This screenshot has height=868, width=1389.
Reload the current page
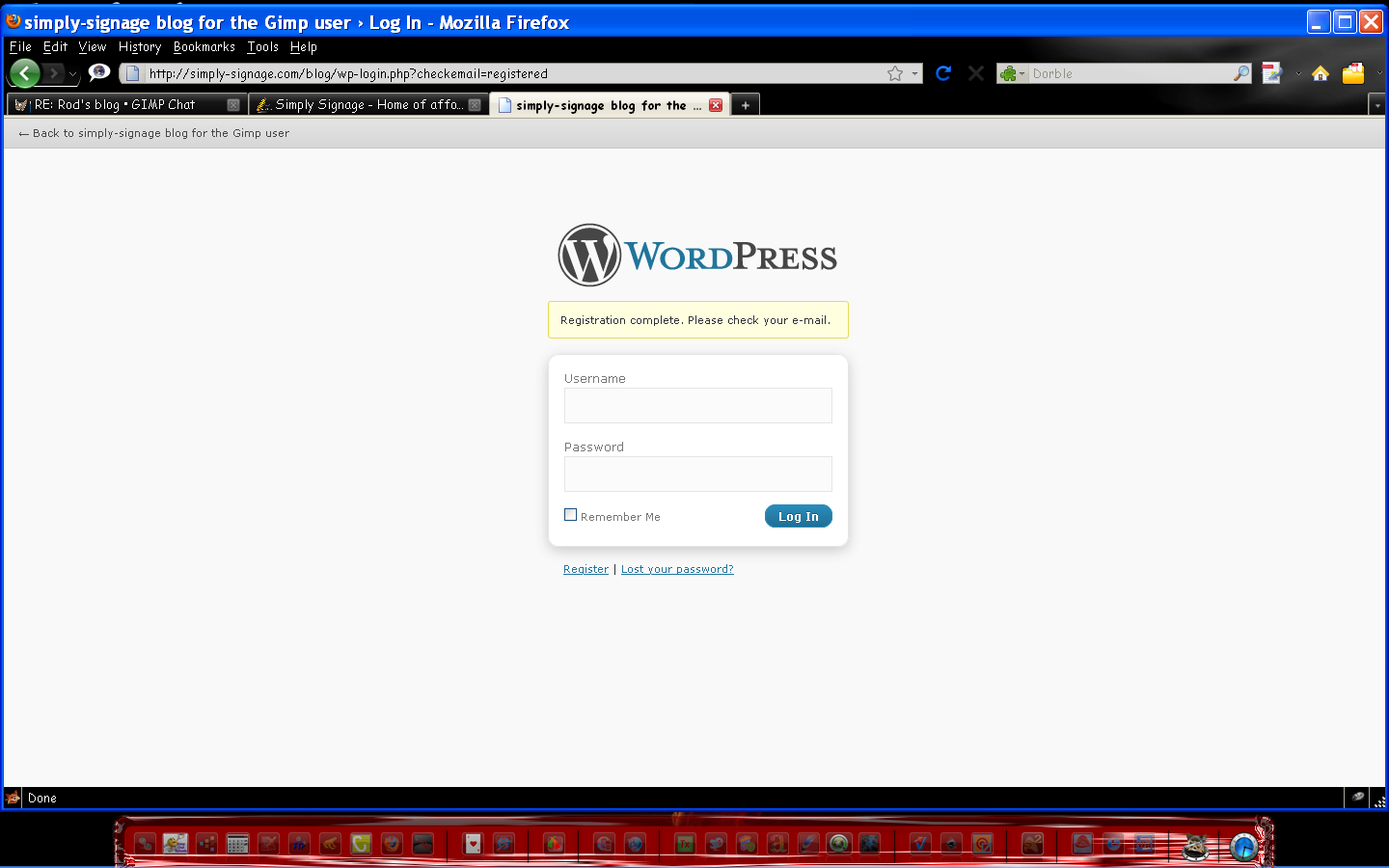pos(943,73)
